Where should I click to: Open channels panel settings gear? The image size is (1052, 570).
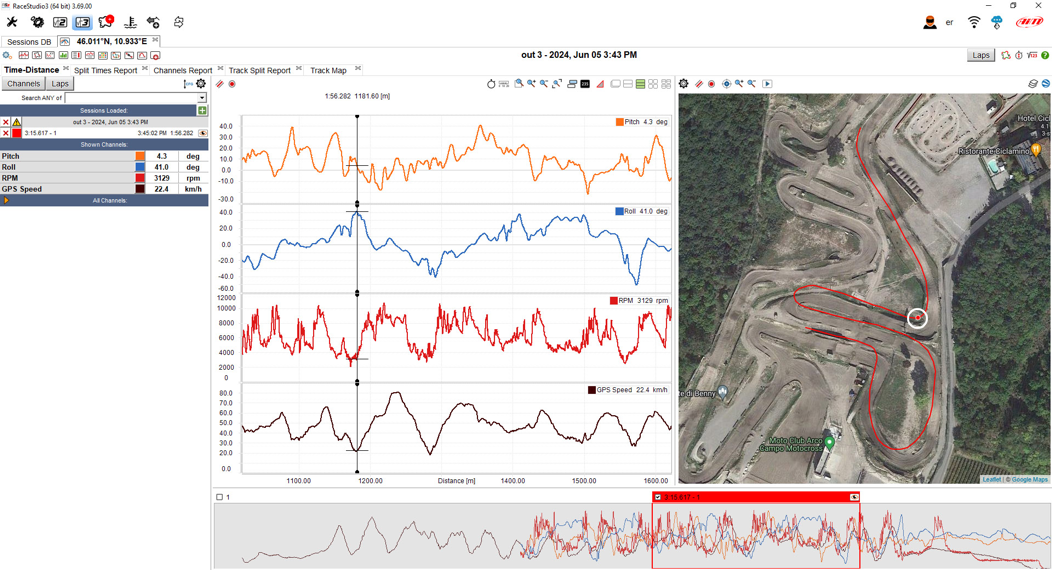click(x=201, y=84)
